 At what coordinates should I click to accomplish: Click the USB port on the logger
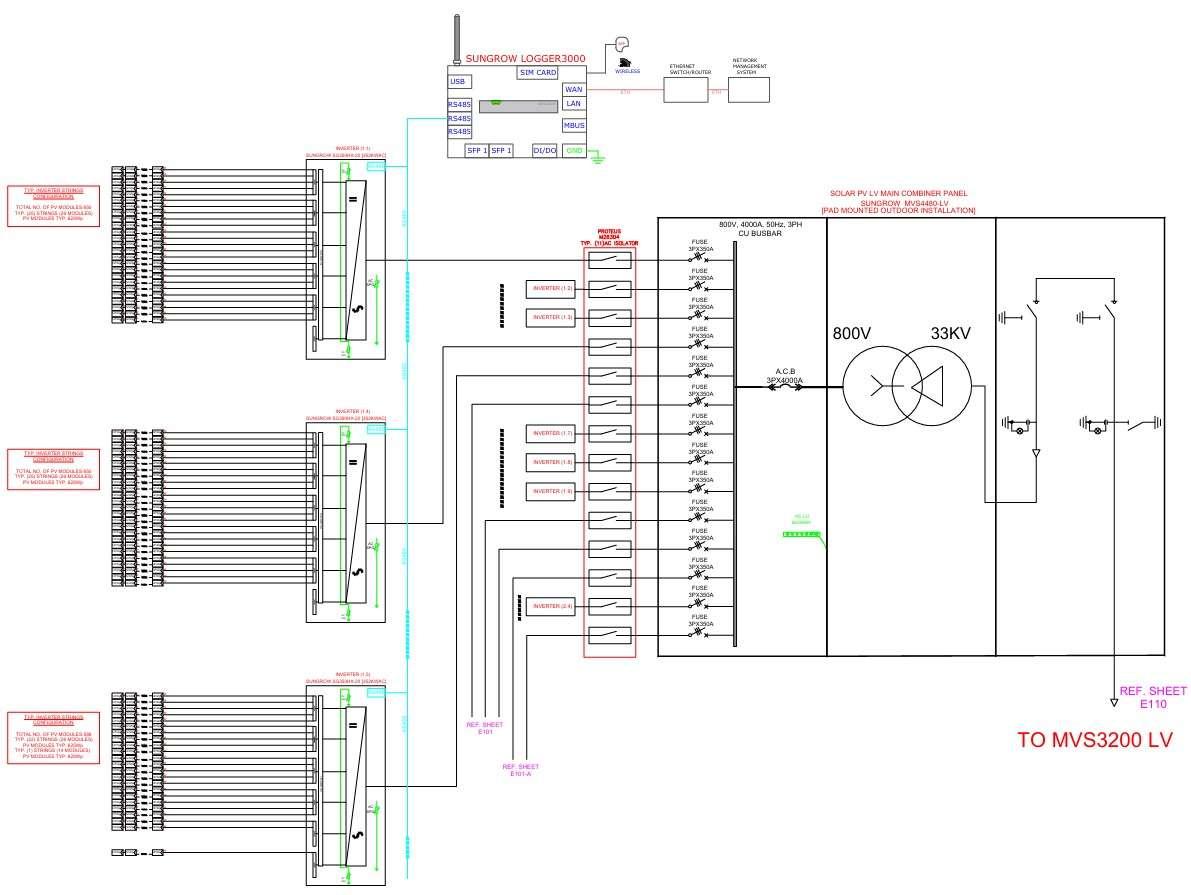pyautogui.click(x=458, y=82)
